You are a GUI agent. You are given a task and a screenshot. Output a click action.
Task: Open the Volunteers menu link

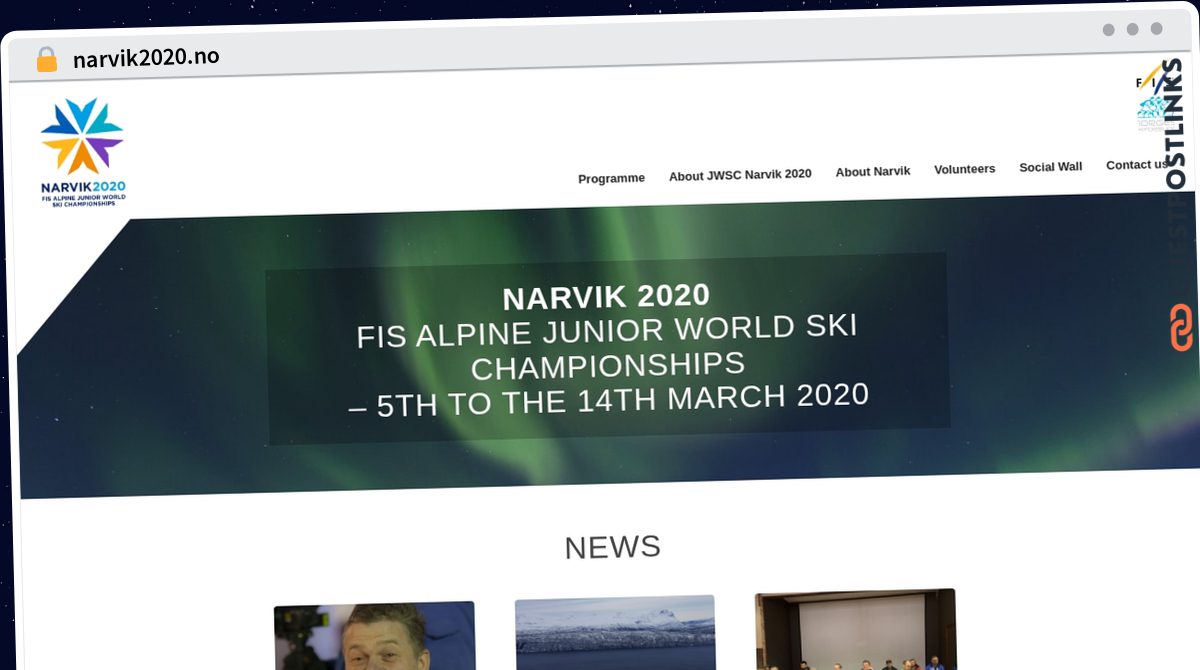[x=964, y=169]
